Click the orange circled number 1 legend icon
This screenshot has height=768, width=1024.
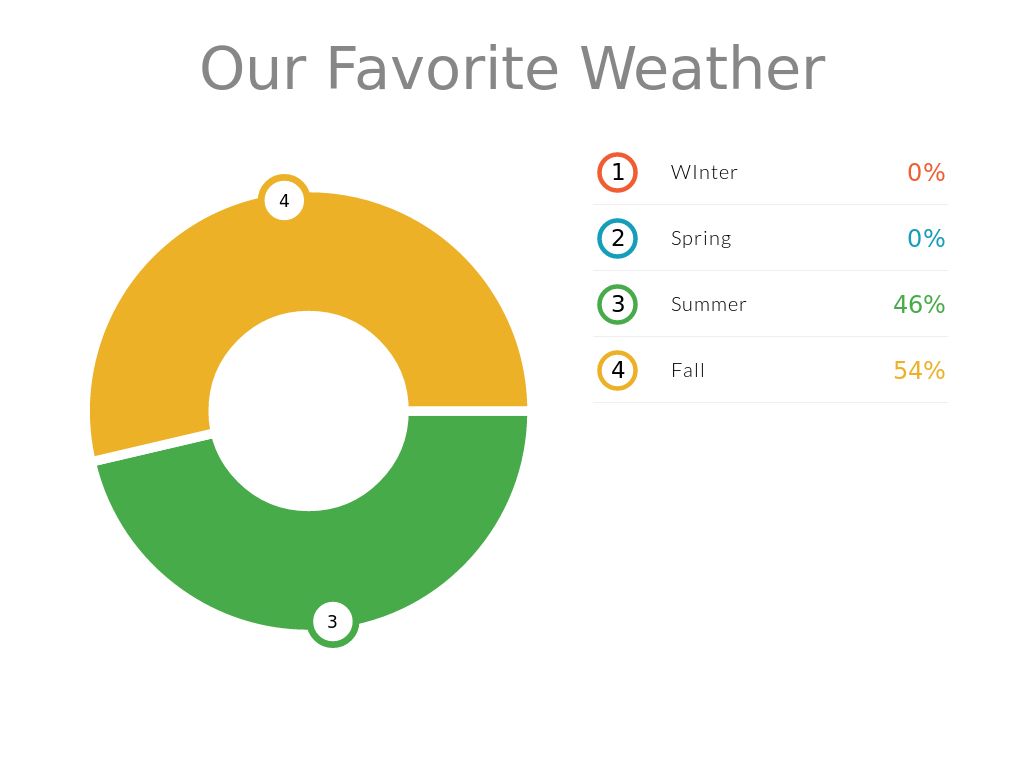coord(617,172)
